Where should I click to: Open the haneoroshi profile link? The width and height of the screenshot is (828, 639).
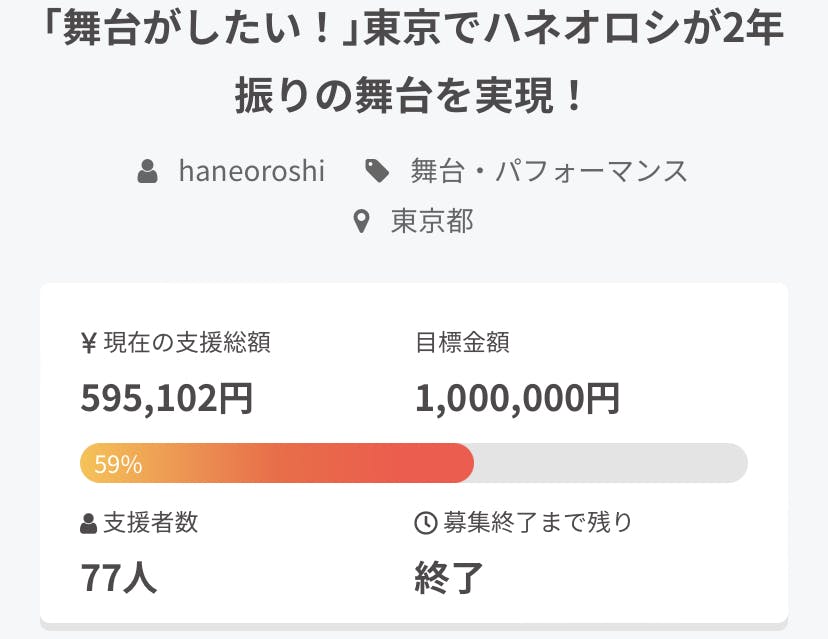(251, 171)
